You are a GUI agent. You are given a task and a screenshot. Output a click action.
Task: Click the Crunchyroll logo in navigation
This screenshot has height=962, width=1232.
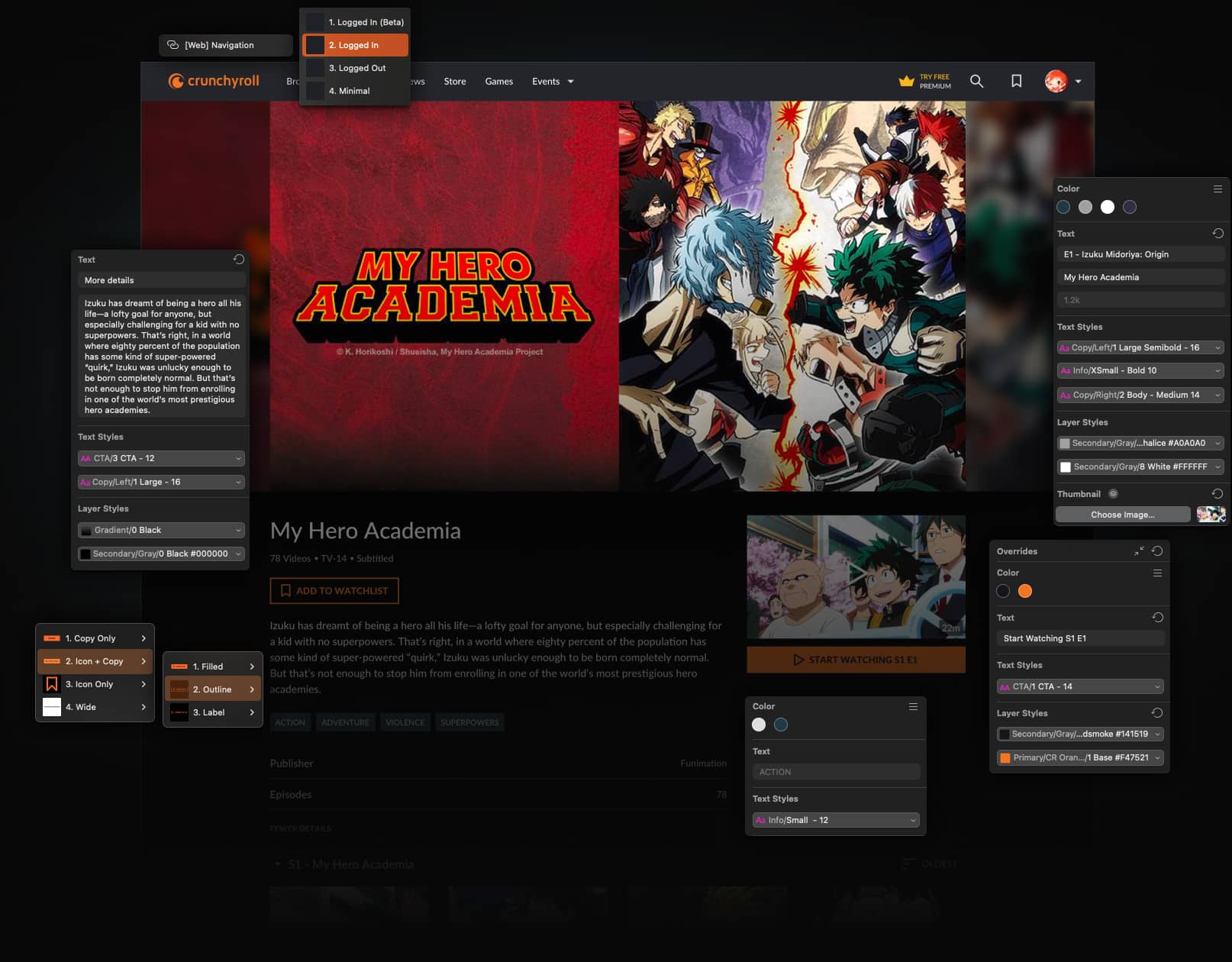[x=214, y=81]
